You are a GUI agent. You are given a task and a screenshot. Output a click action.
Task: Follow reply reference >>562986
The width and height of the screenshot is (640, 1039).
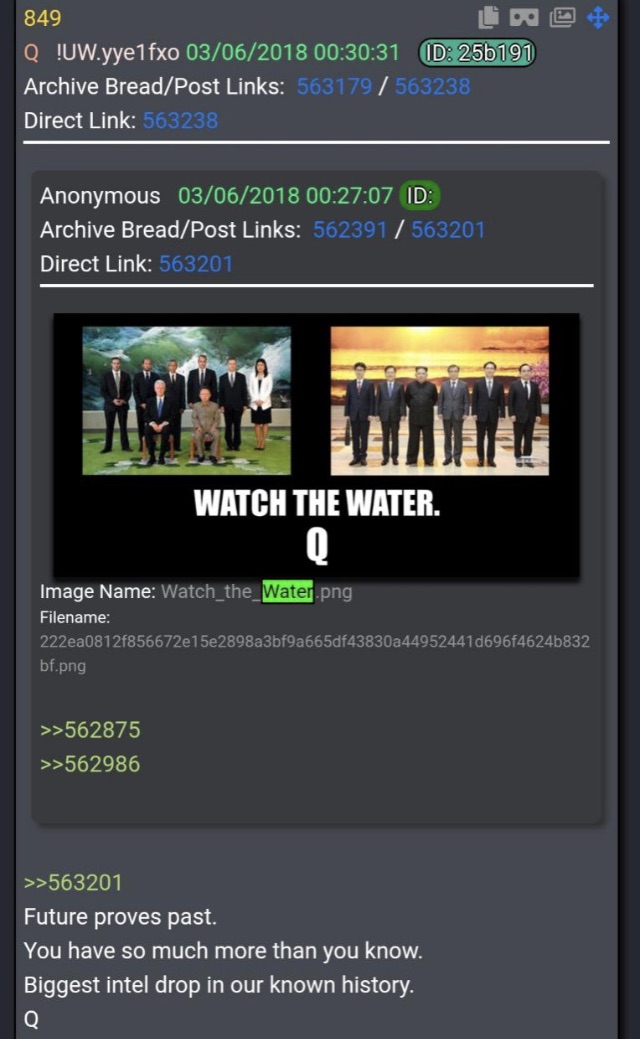tap(90, 764)
